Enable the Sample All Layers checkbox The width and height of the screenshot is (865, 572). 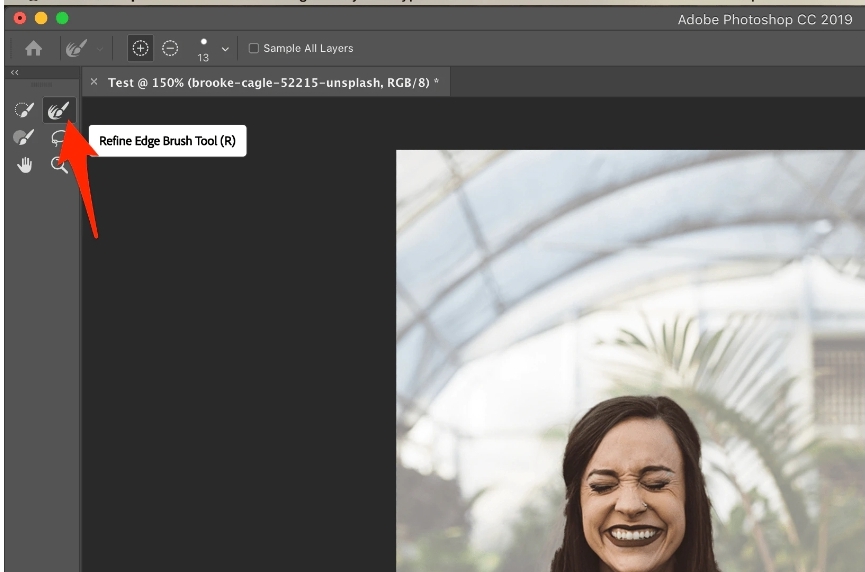[x=254, y=49]
